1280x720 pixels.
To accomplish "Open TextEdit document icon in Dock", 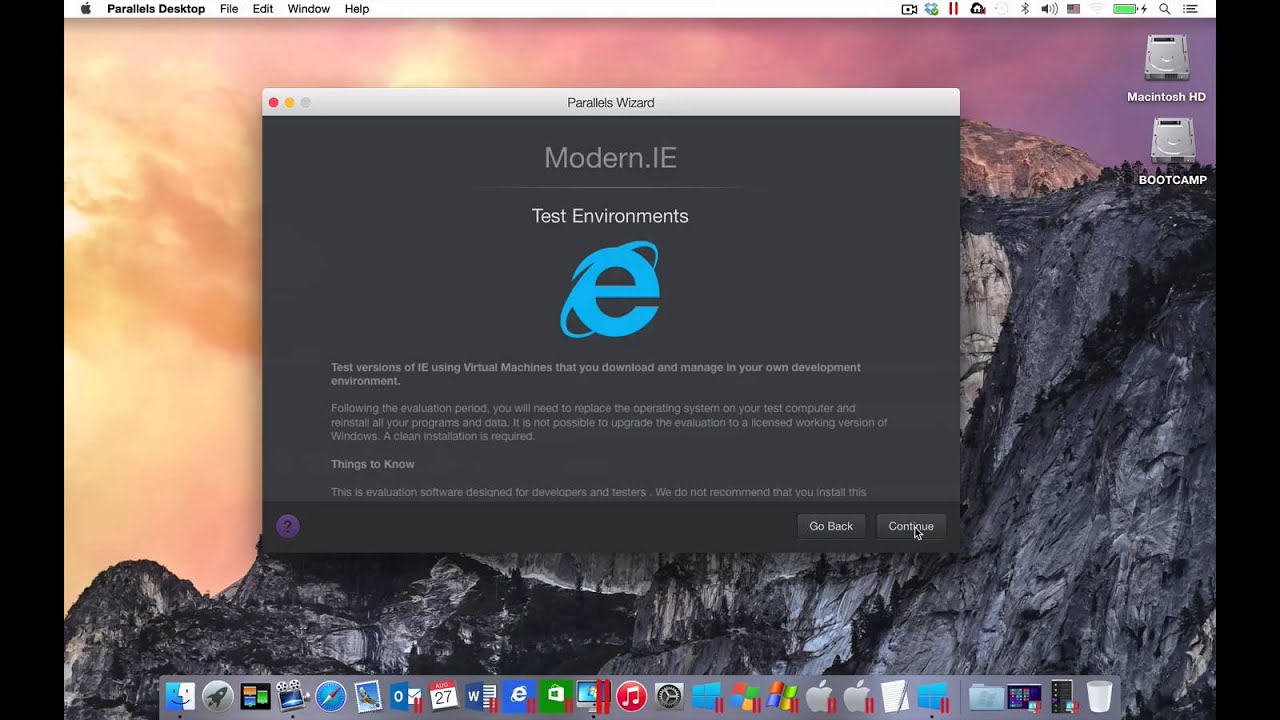I will pyautogui.click(x=895, y=696).
